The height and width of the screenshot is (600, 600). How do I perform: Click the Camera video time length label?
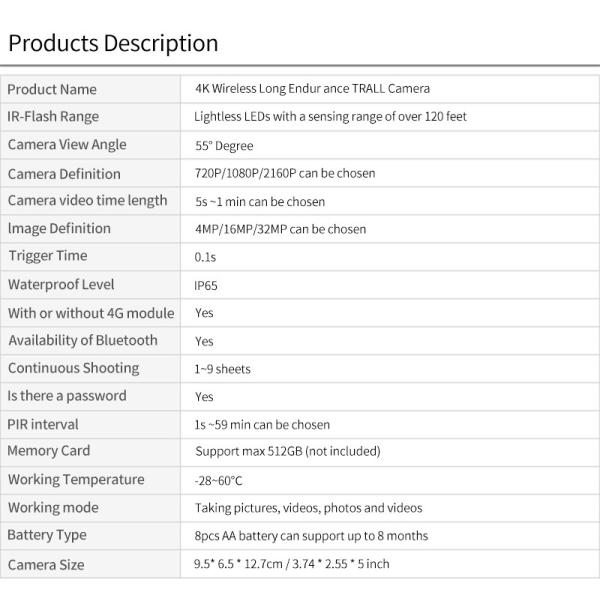pos(88,200)
